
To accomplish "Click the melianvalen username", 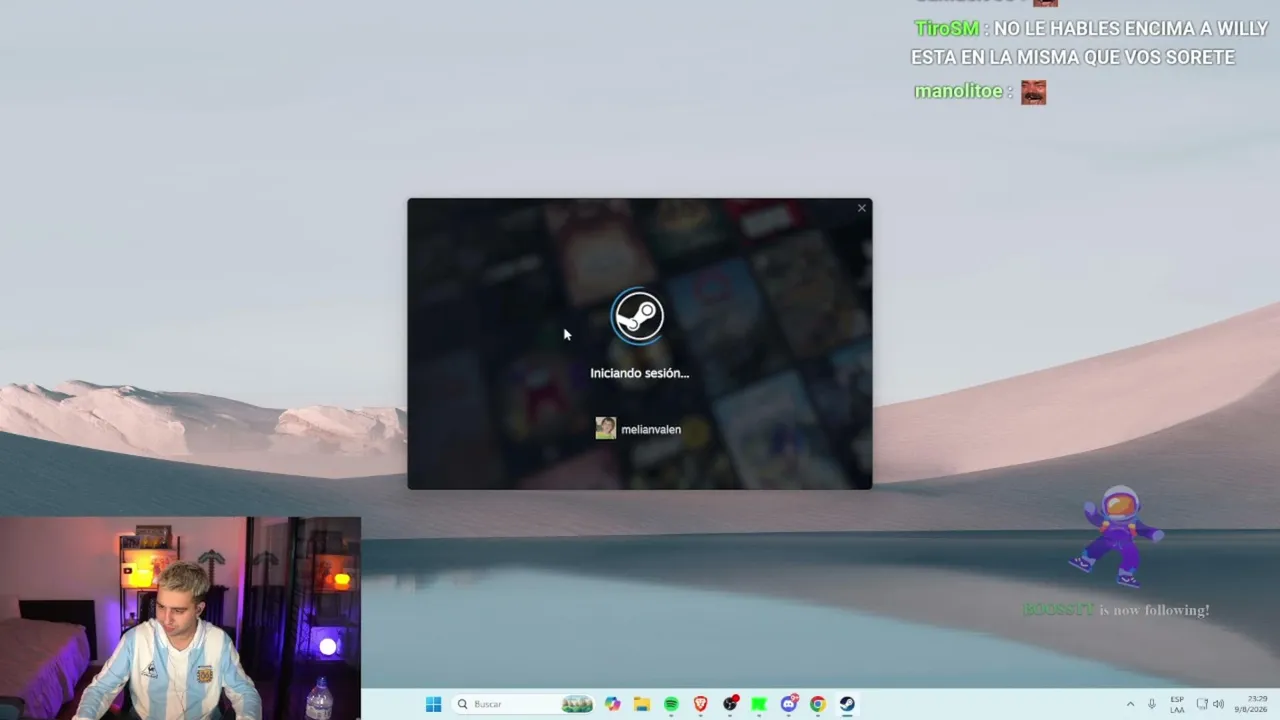I will pyautogui.click(x=651, y=430).
